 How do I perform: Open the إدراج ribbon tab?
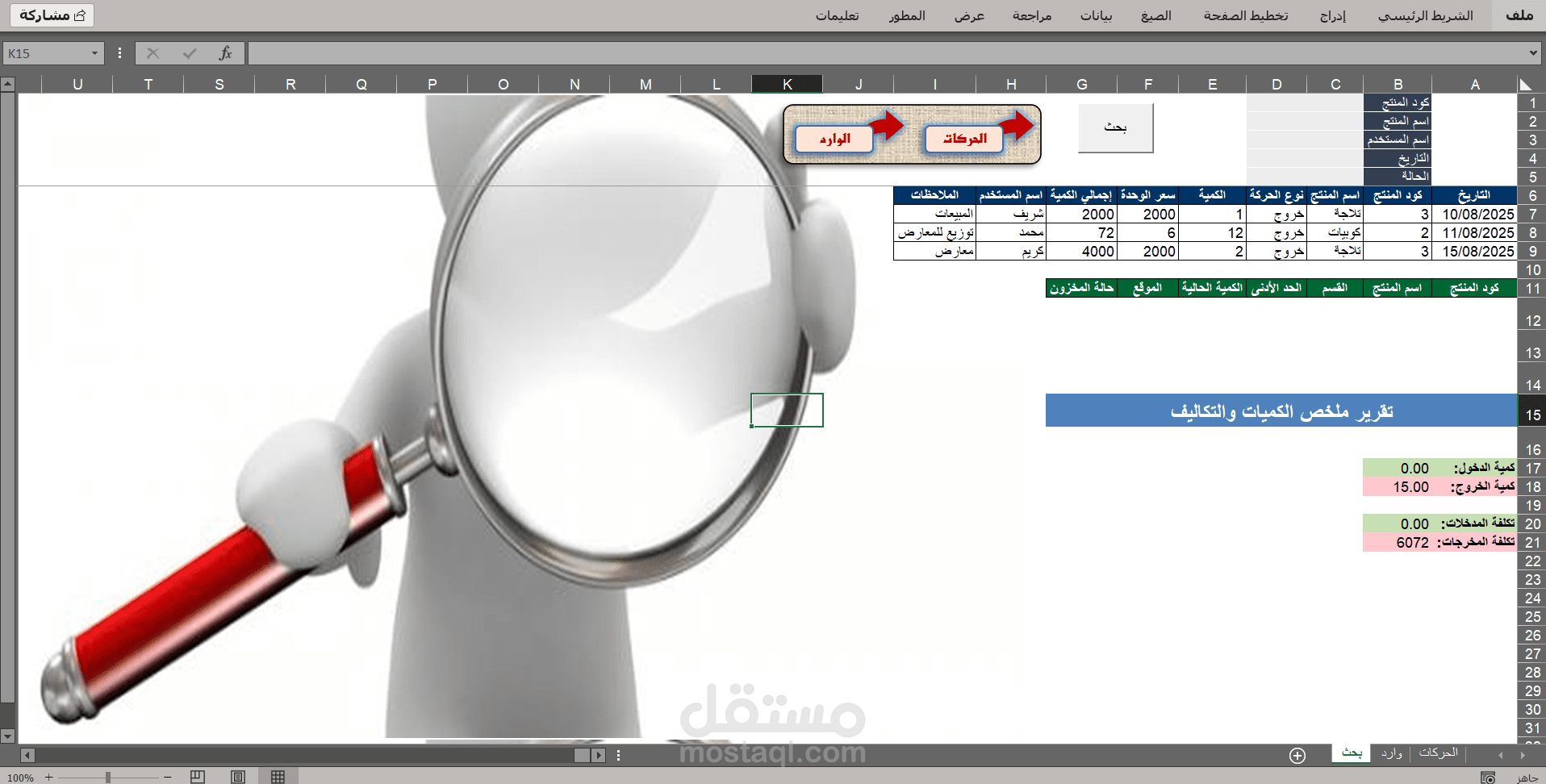point(1333,15)
